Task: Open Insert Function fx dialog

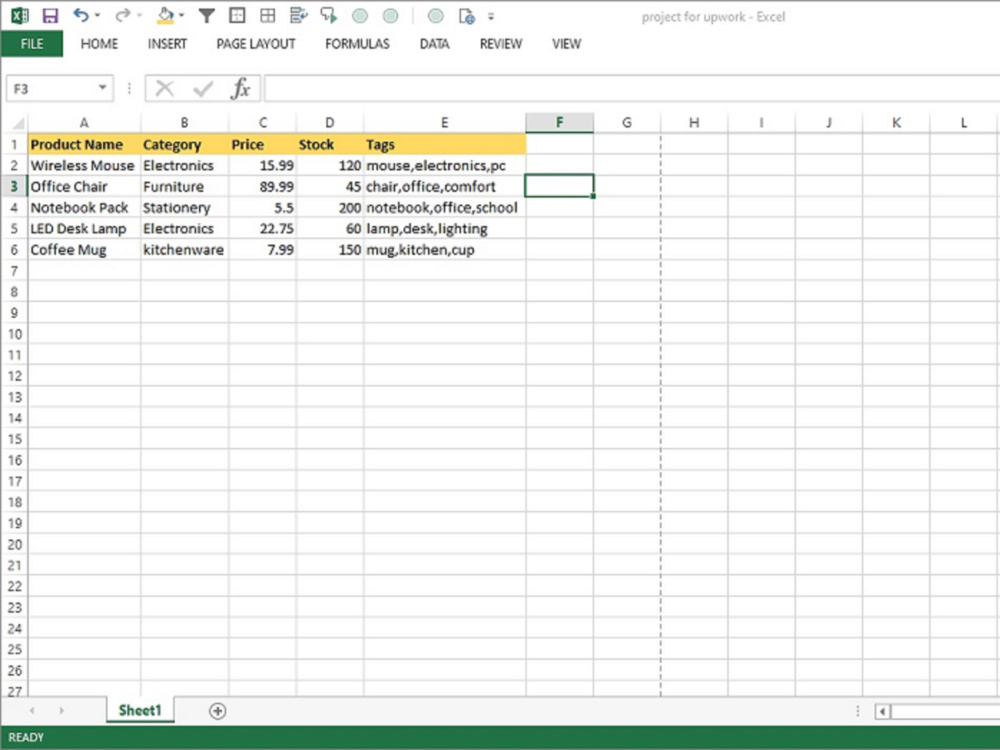Action: (240, 89)
